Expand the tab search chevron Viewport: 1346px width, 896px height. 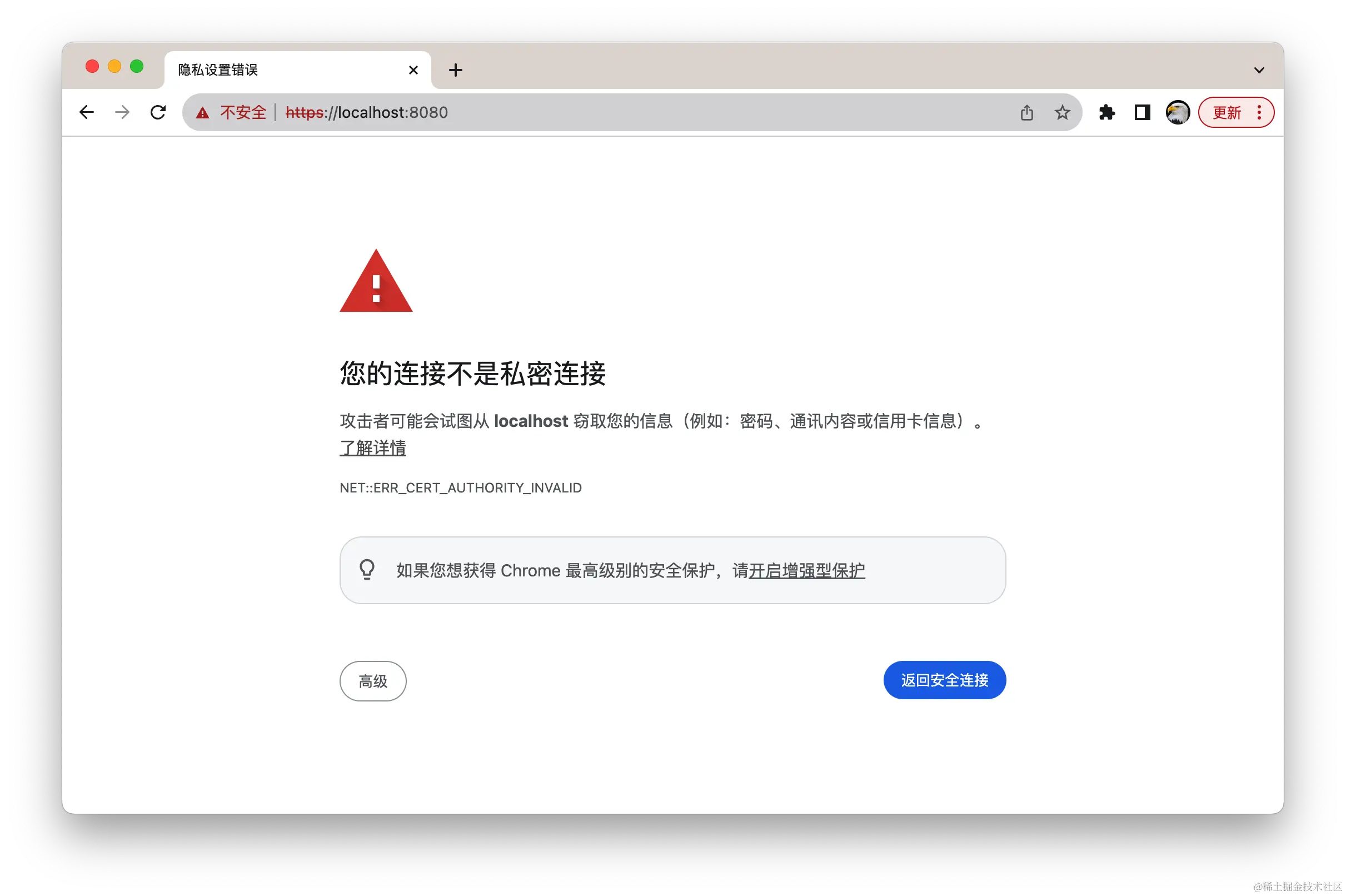(1259, 70)
